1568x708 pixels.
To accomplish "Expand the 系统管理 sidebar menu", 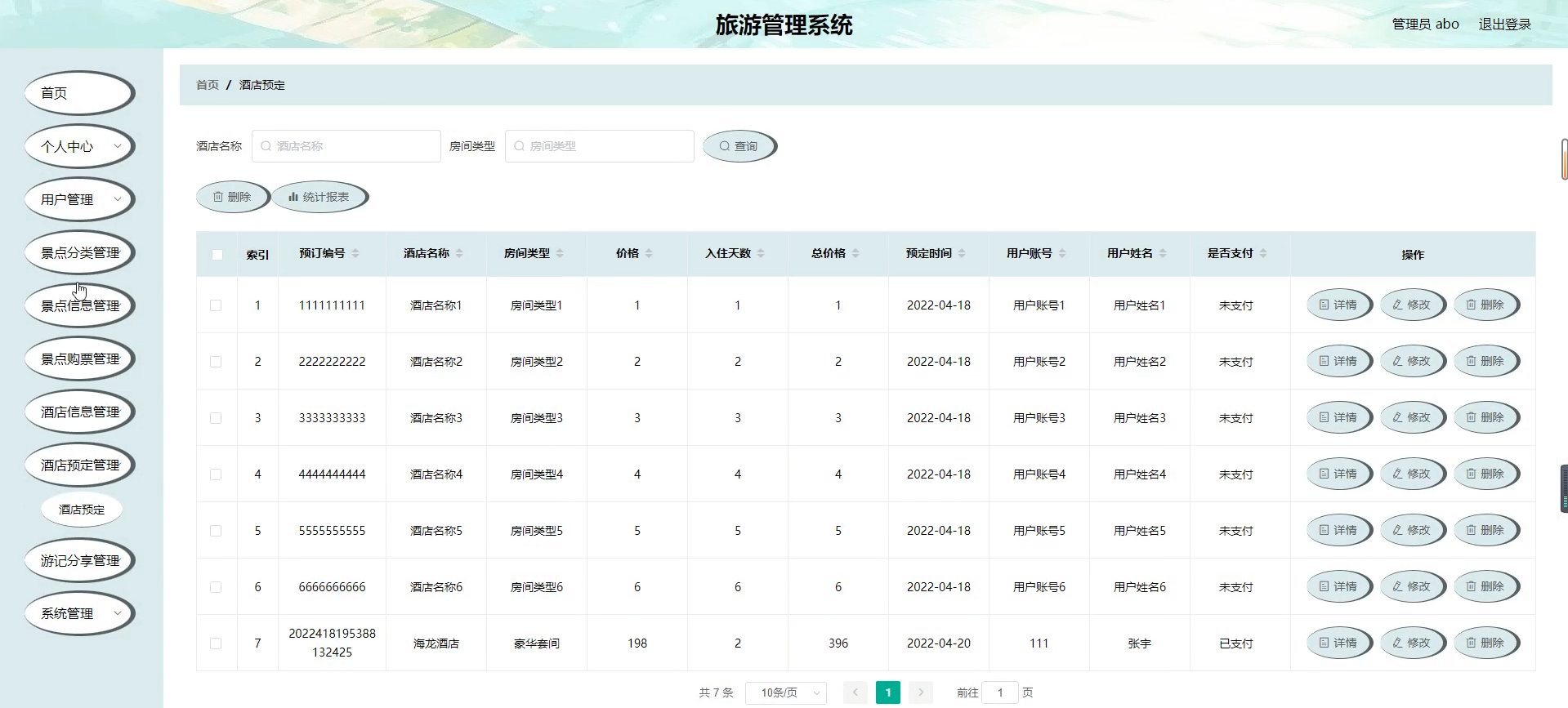I will (79, 613).
